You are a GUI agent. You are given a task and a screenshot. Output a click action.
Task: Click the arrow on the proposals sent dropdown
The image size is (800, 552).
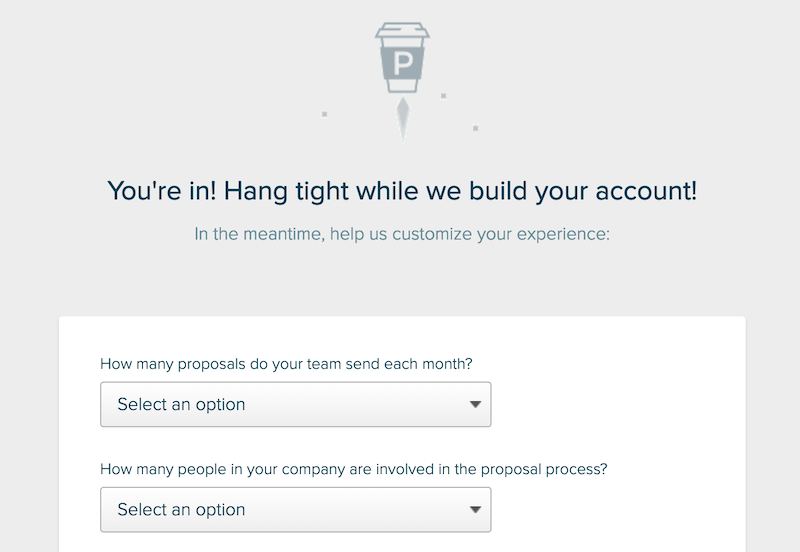[475, 405]
